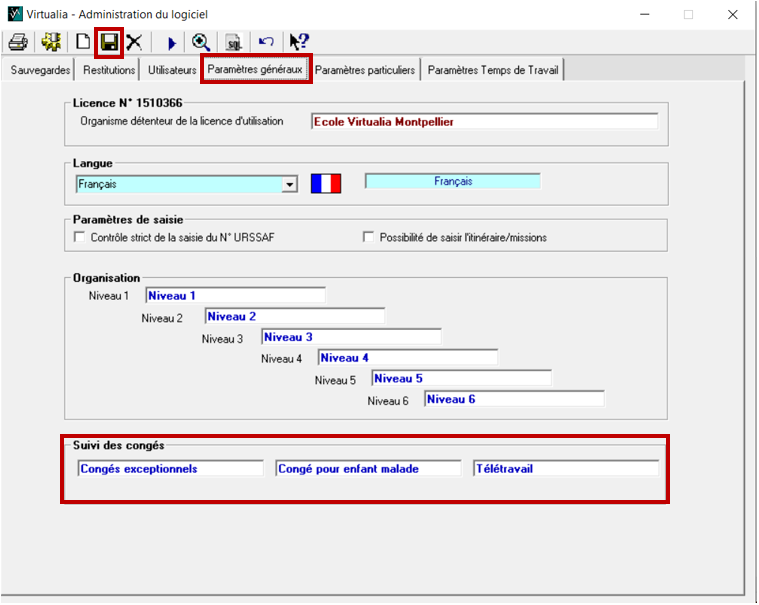Open the Utilisateurs tab
The image size is (759, 605).
(172, 70)
